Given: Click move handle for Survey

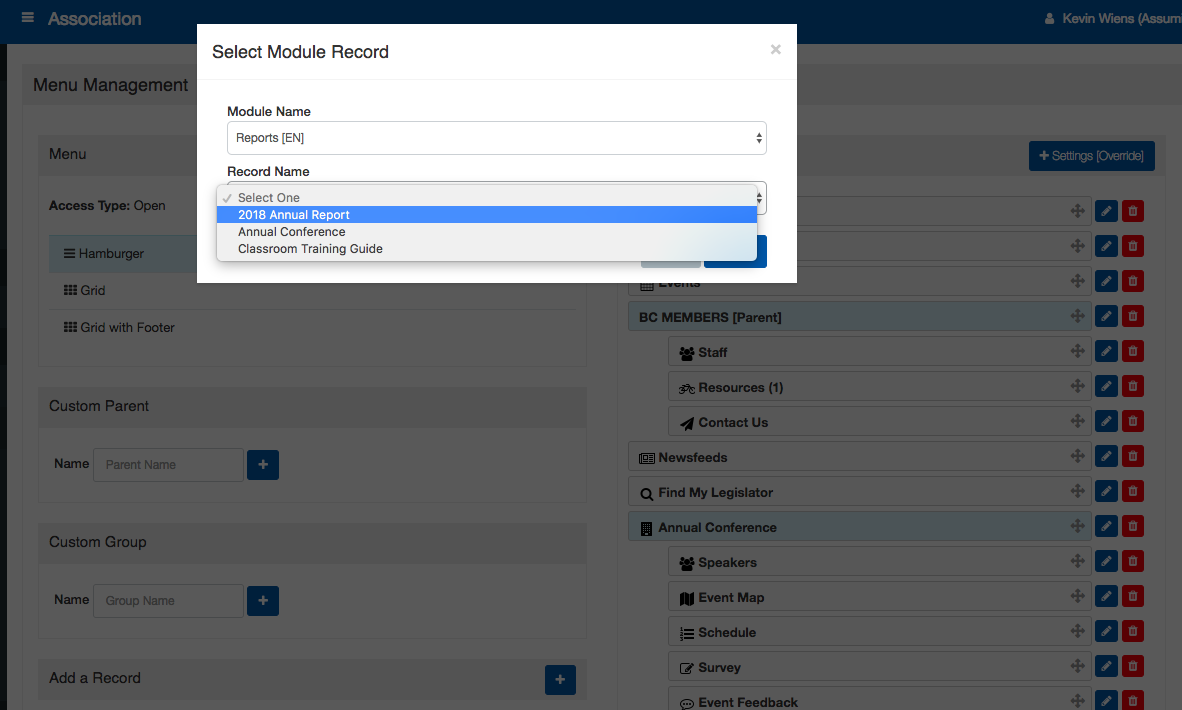Looking at the screenshot, I should (x=1077, y=666).
